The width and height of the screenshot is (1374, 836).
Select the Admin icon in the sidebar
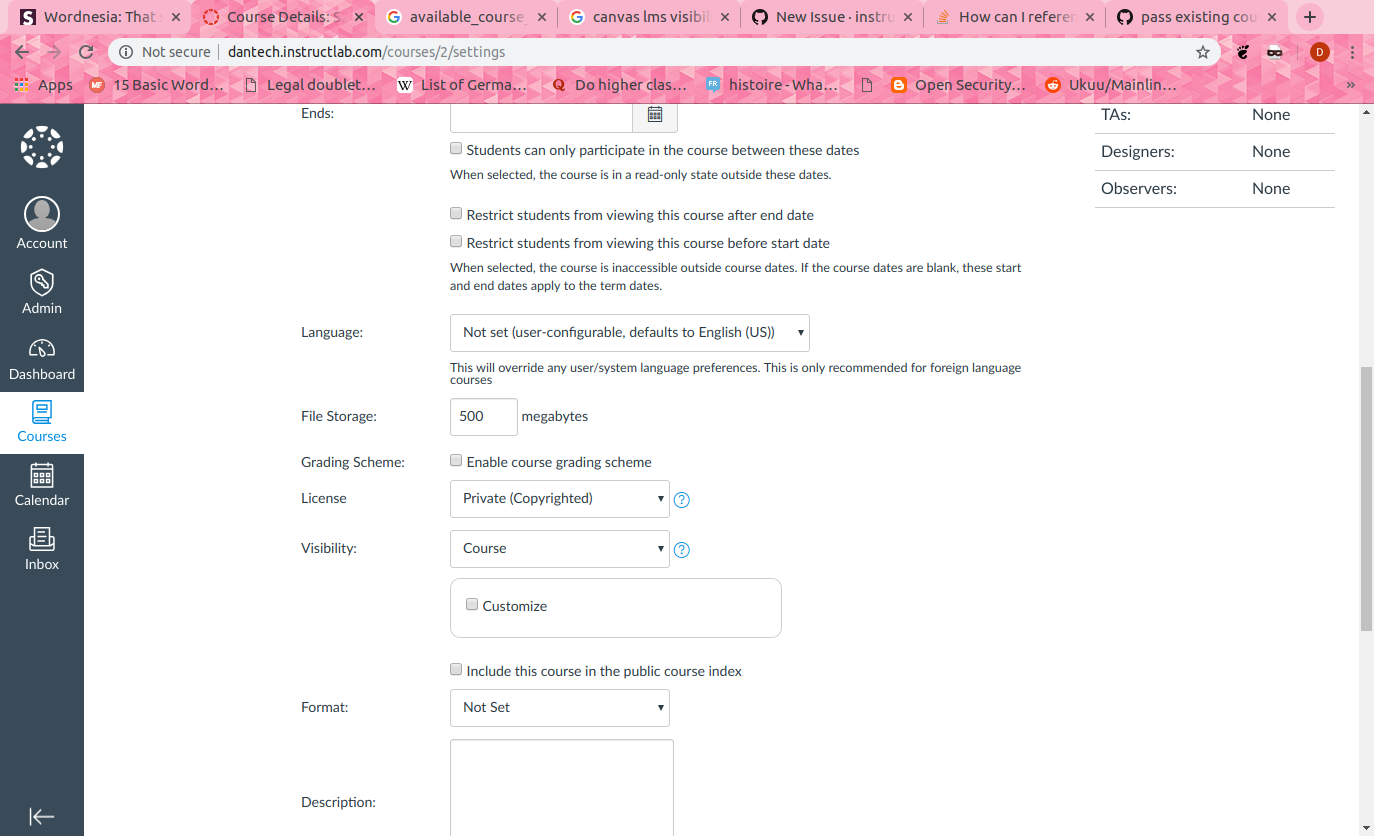[41, 290]
